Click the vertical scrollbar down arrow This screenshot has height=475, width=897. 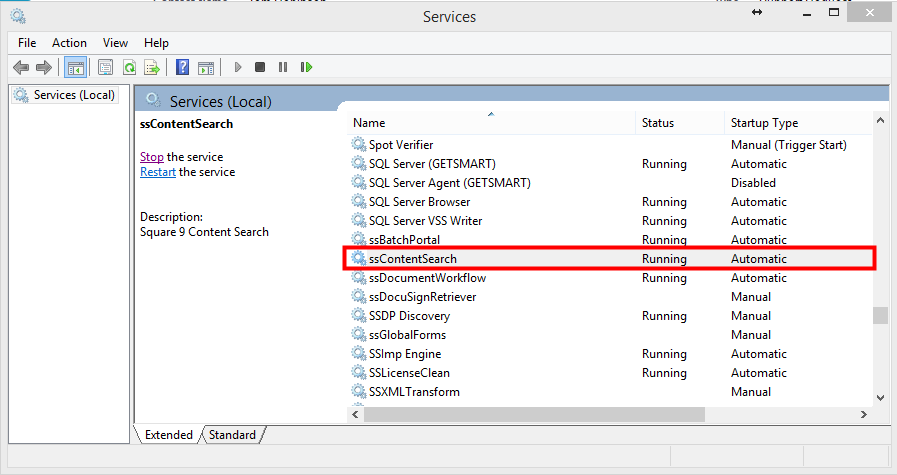click(x=880, y=397)
